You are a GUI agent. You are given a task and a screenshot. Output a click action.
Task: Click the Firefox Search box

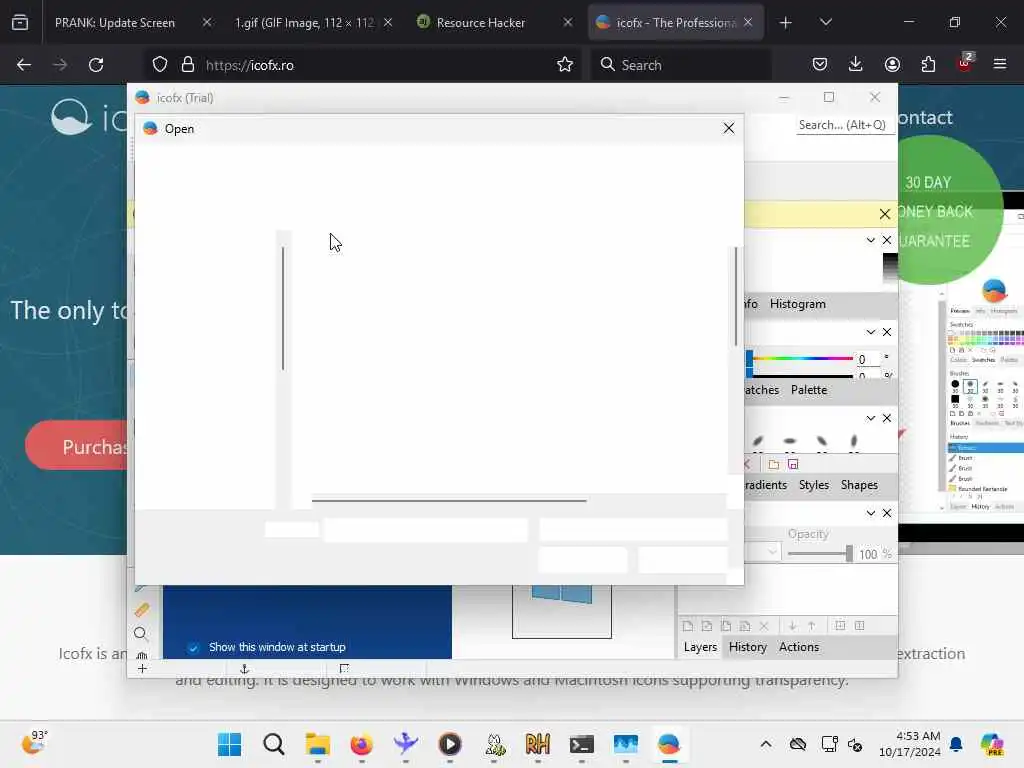point(681,65)
